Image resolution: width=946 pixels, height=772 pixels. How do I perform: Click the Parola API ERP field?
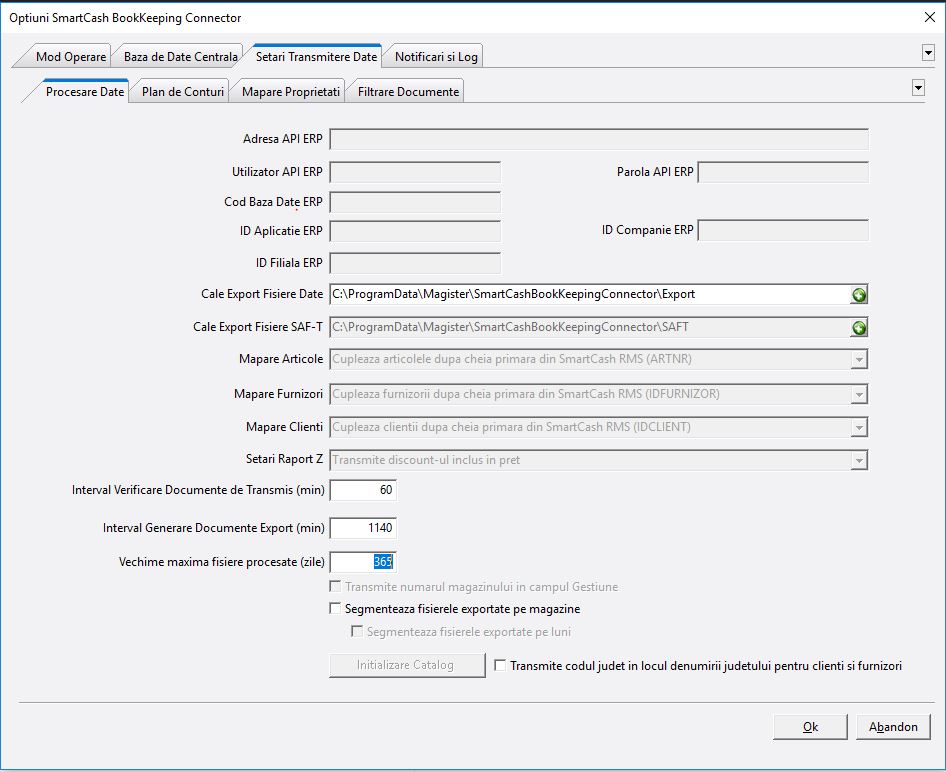click(783, 172)
